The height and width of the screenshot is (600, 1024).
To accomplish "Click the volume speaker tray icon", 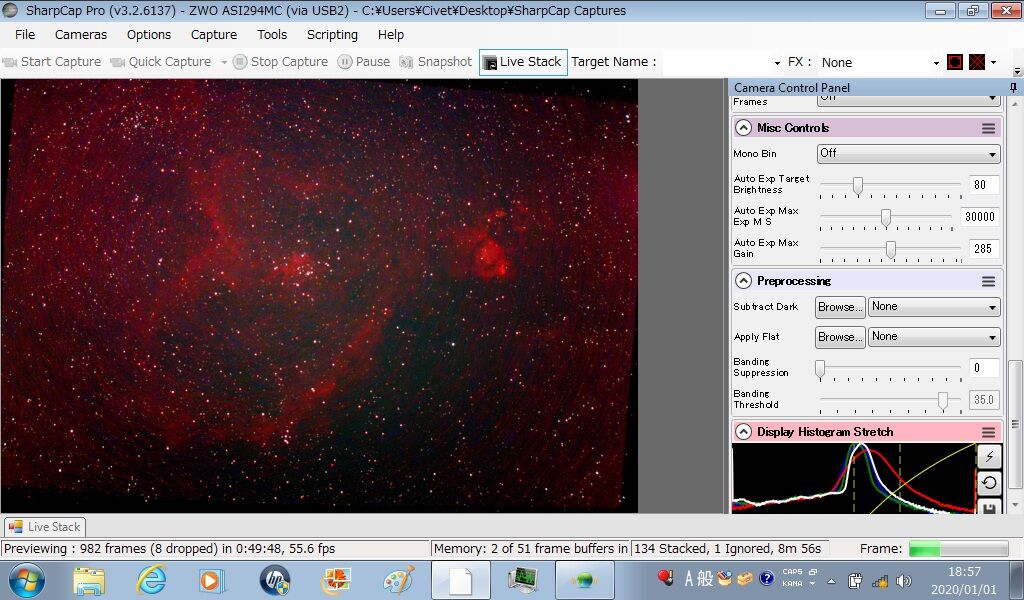I will coord(904,580).
